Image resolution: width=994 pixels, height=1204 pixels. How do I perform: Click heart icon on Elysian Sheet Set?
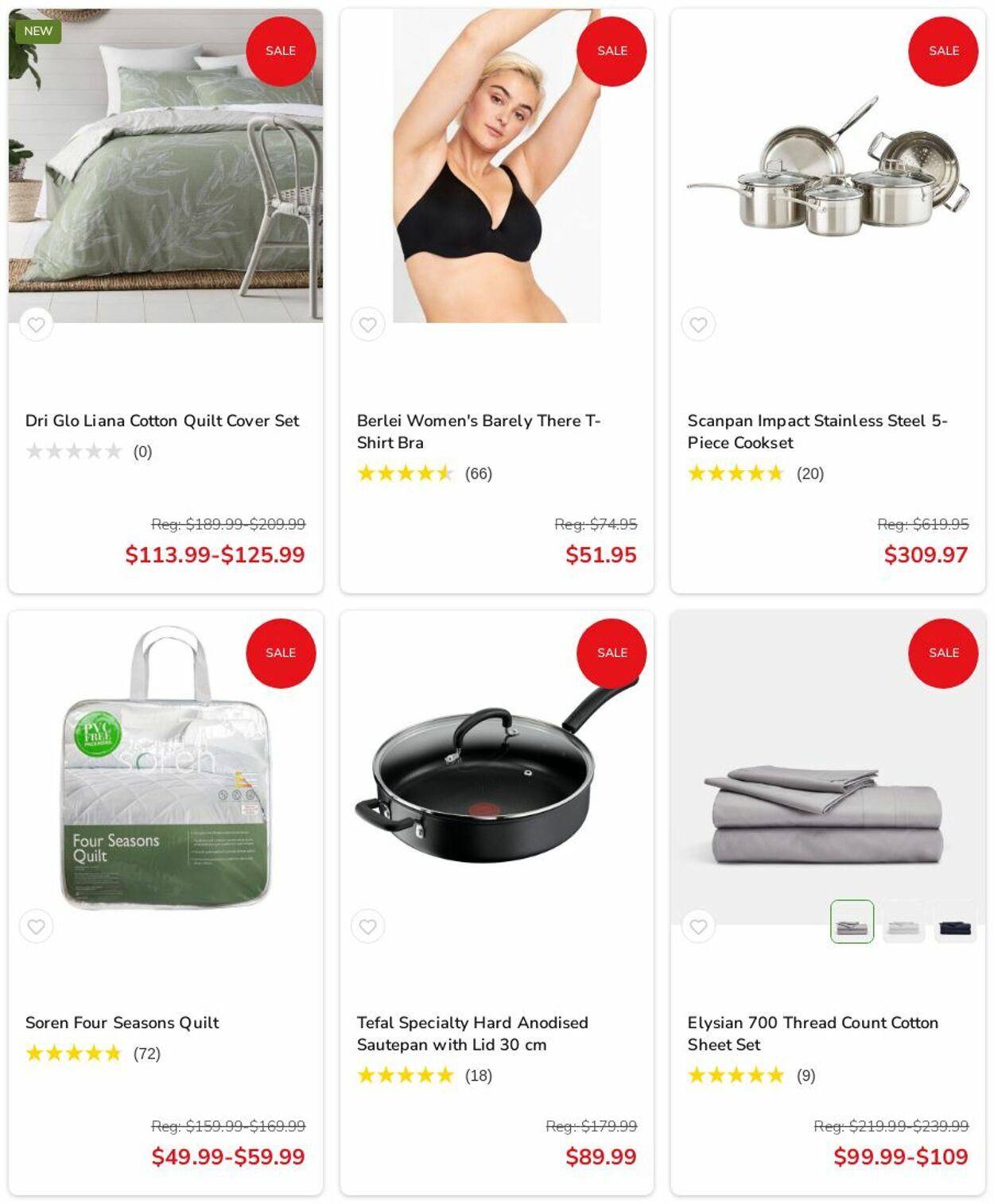point(698,926)
